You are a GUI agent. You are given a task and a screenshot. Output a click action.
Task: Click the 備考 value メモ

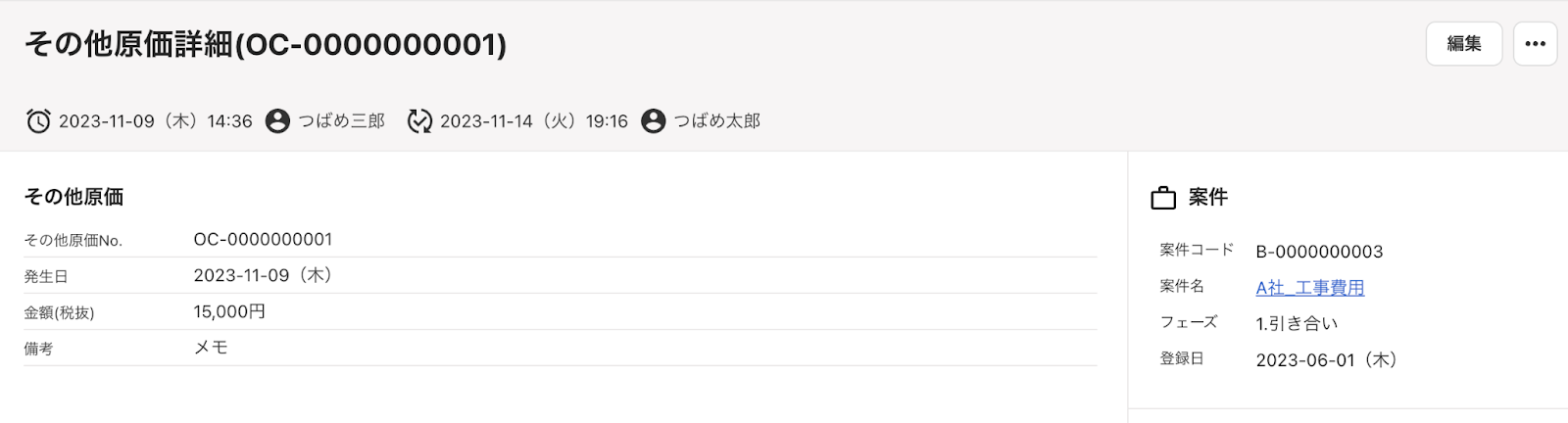click(211, 348)
